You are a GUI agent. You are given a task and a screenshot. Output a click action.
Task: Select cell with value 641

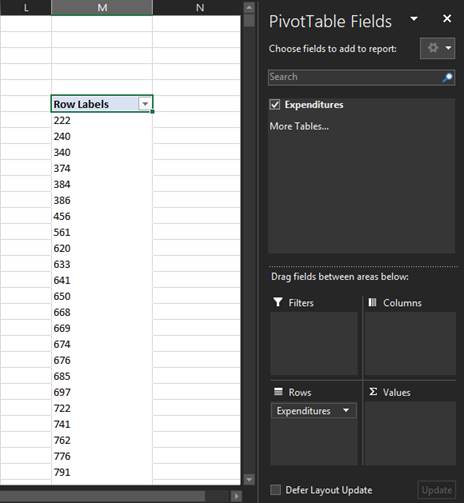click(102, 280)
